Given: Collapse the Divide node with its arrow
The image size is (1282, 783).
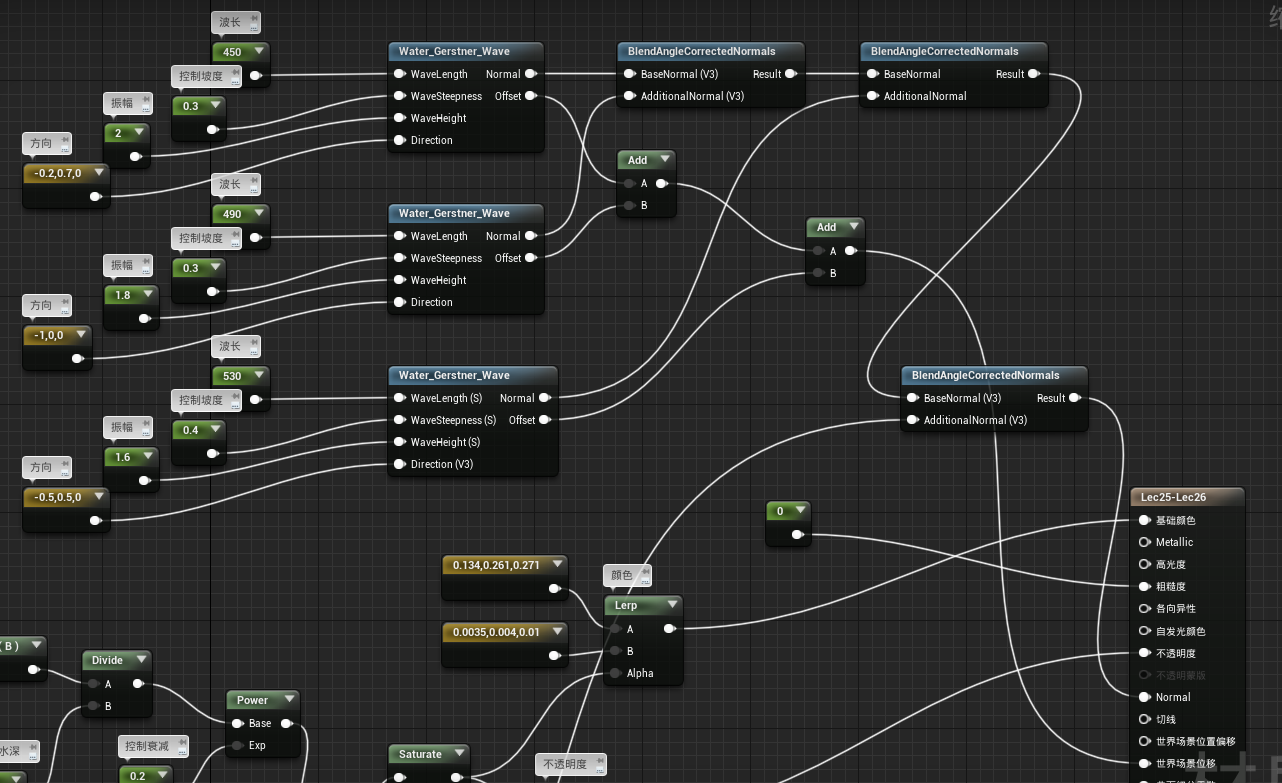Looking at the screenshot, I should tap(141, 660).
